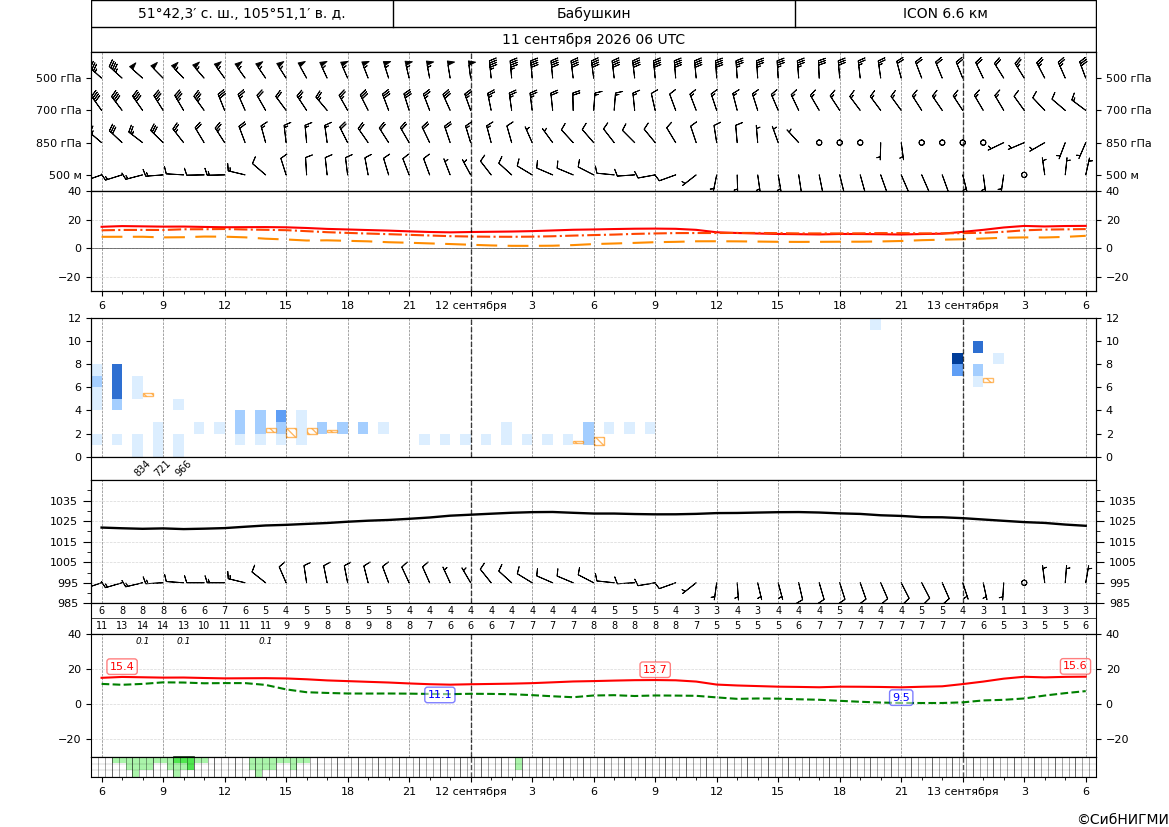
Task: Click the rotated 966 value under cloud panel
Action: [183, 468]
